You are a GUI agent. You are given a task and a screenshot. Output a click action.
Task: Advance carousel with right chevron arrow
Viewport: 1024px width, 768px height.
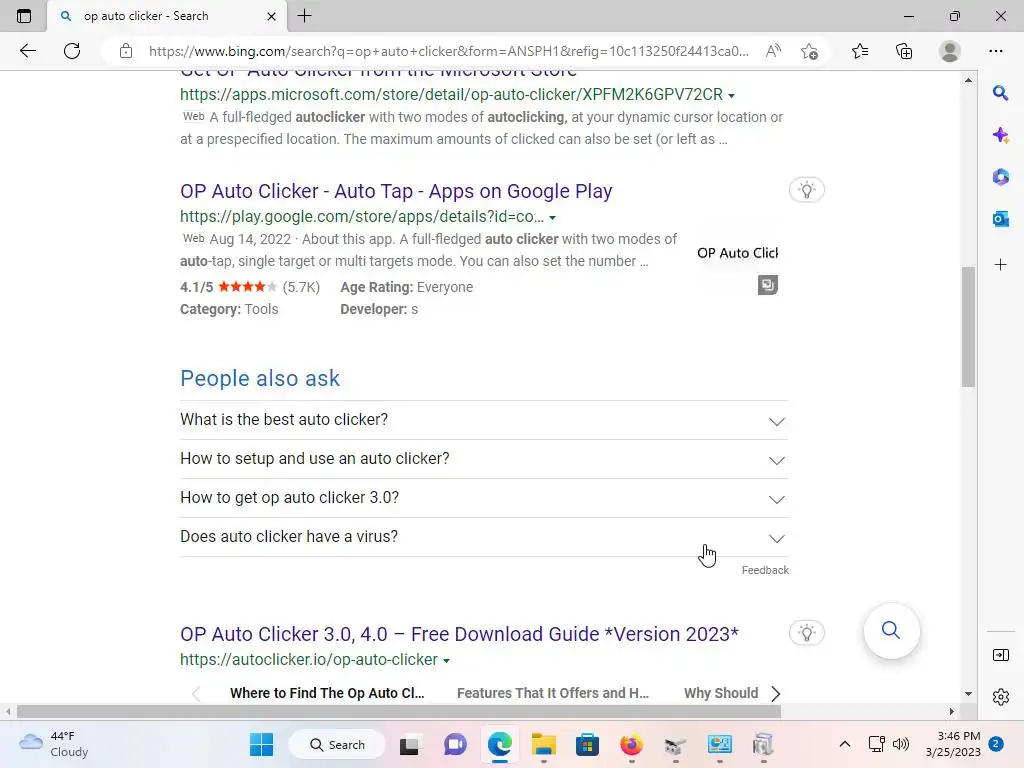coord(775,694)
